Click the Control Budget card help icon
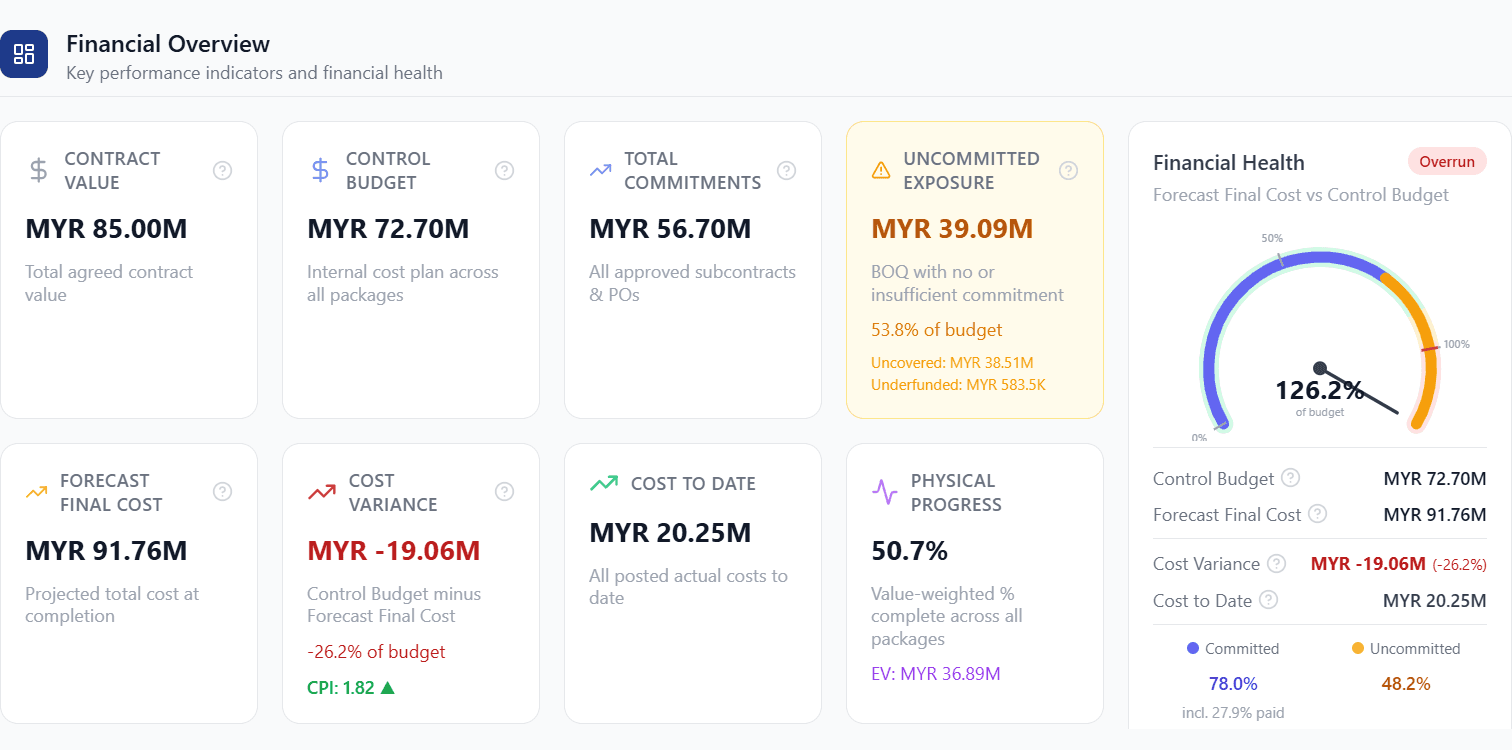The image size is (1512, 750). click(505, 171)
